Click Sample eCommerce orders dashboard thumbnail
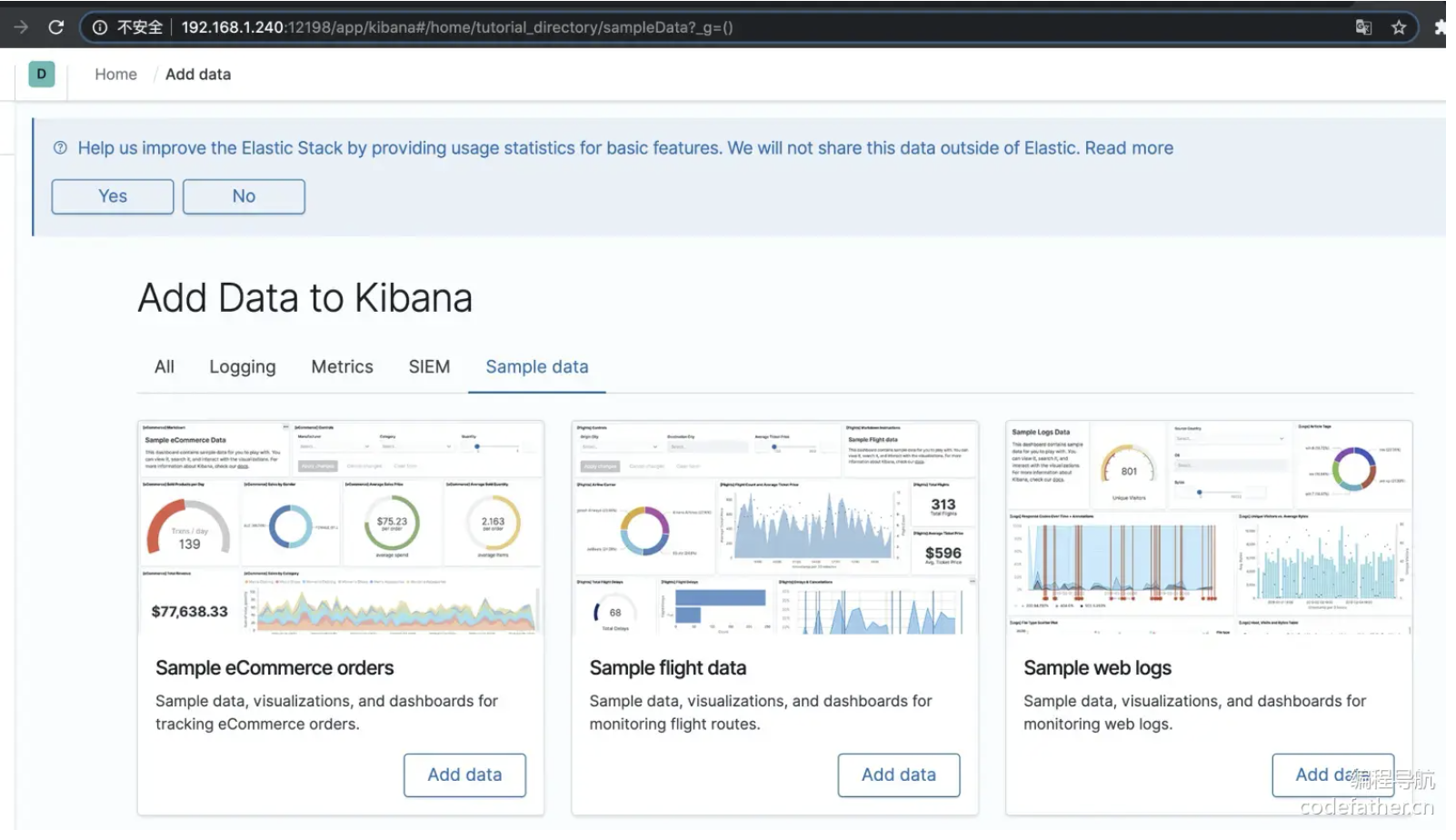 click(341, 528)
